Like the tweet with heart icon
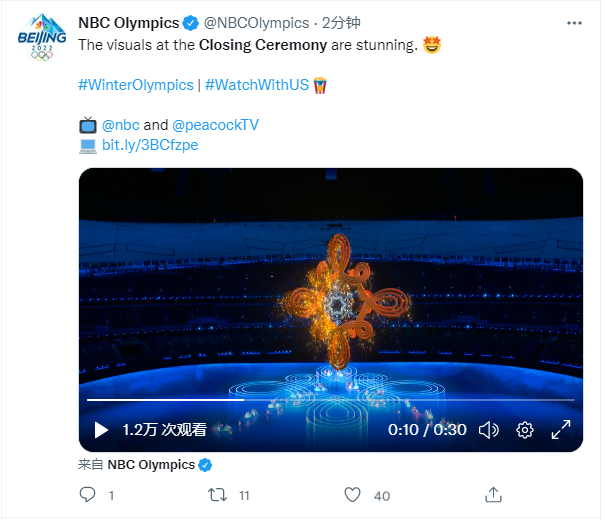The height and width of the screenshot is (520, 606). pos(352,495)
